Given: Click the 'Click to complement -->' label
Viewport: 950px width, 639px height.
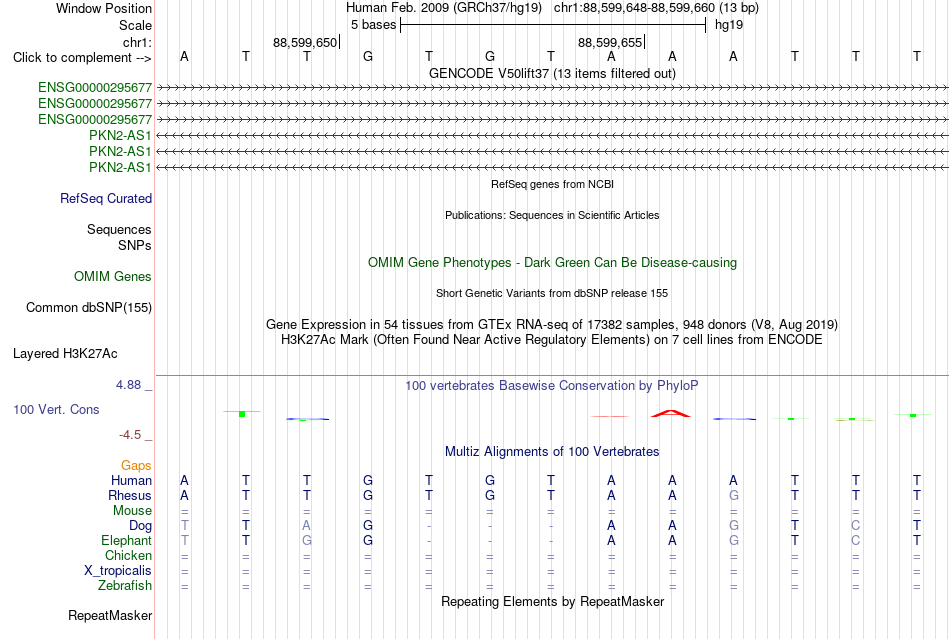Looking at the screenshot, I should pyautogui.click(x=82, y=58).
